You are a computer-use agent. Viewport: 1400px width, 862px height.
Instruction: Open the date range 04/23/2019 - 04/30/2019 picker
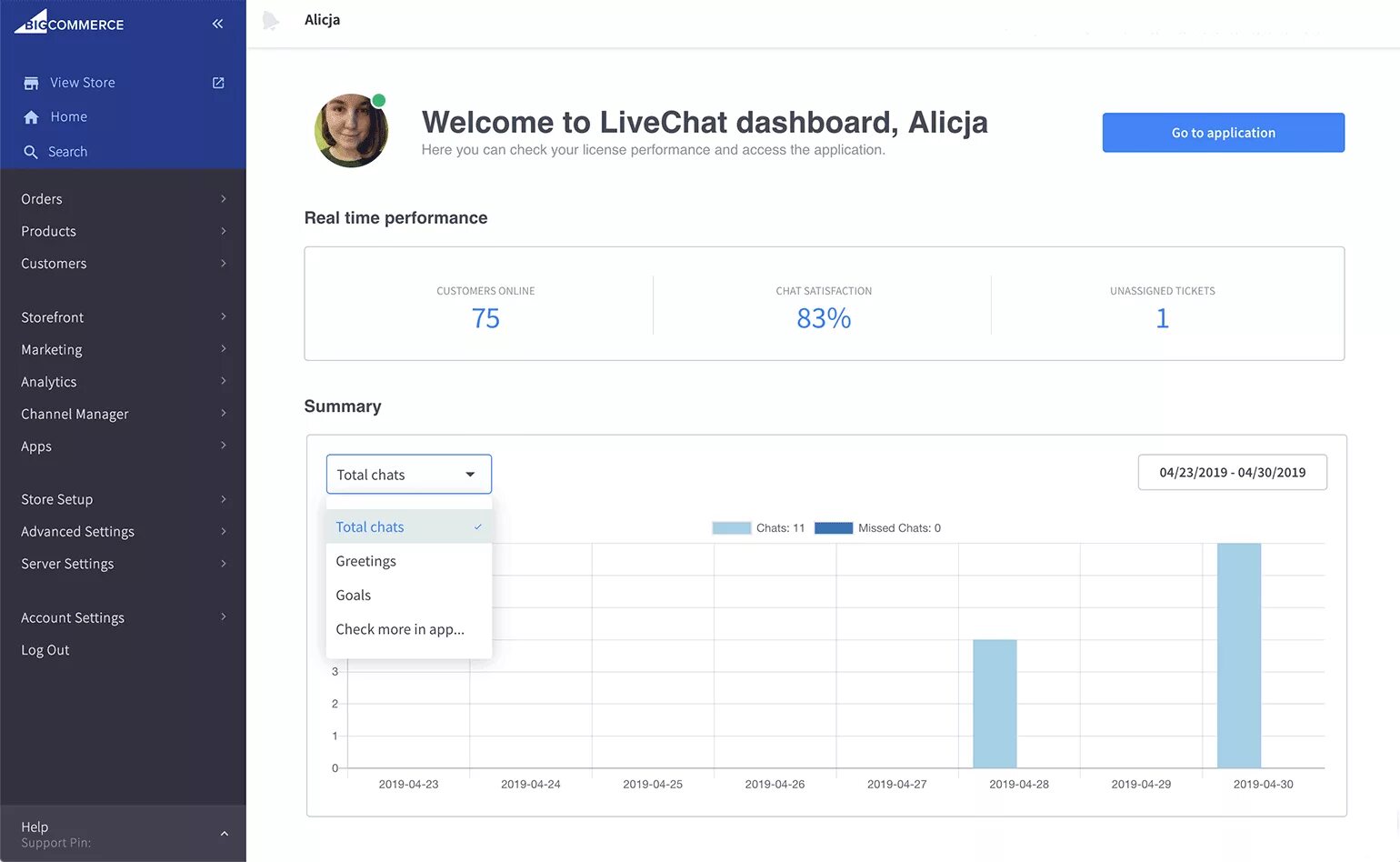[1232, 472]
